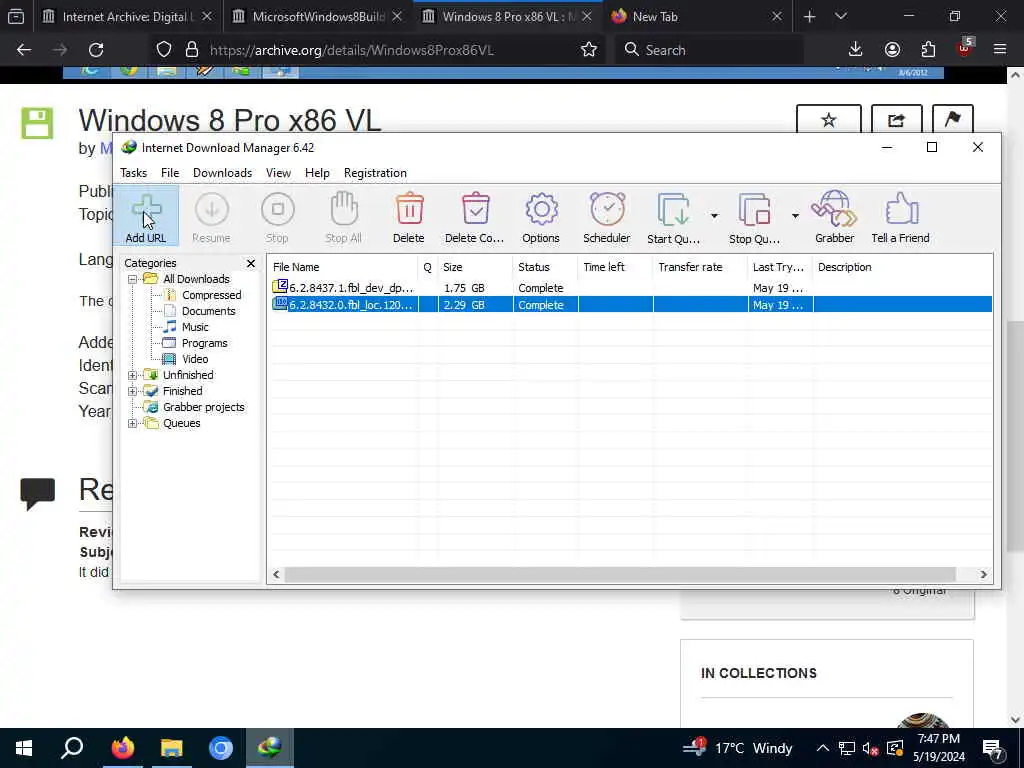Bookmark this page with star icon
This screenshot has width=1024, height=768.
coord(589,50)
